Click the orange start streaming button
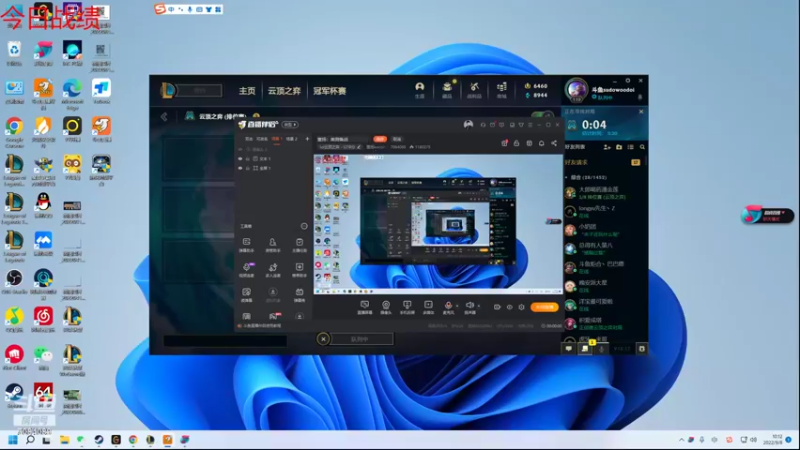 tap(544, 307)
